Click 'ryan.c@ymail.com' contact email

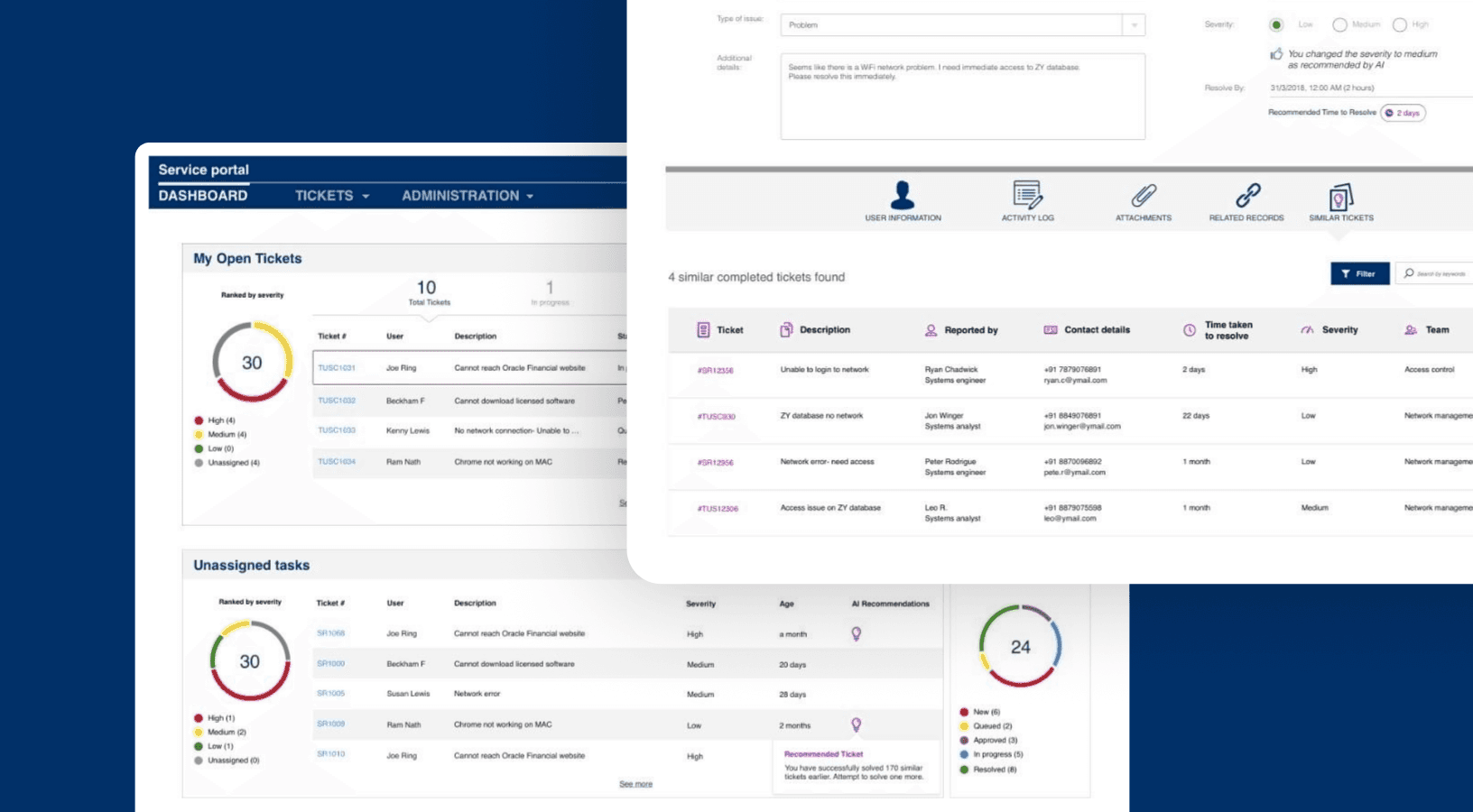(x=1075, y=381)
